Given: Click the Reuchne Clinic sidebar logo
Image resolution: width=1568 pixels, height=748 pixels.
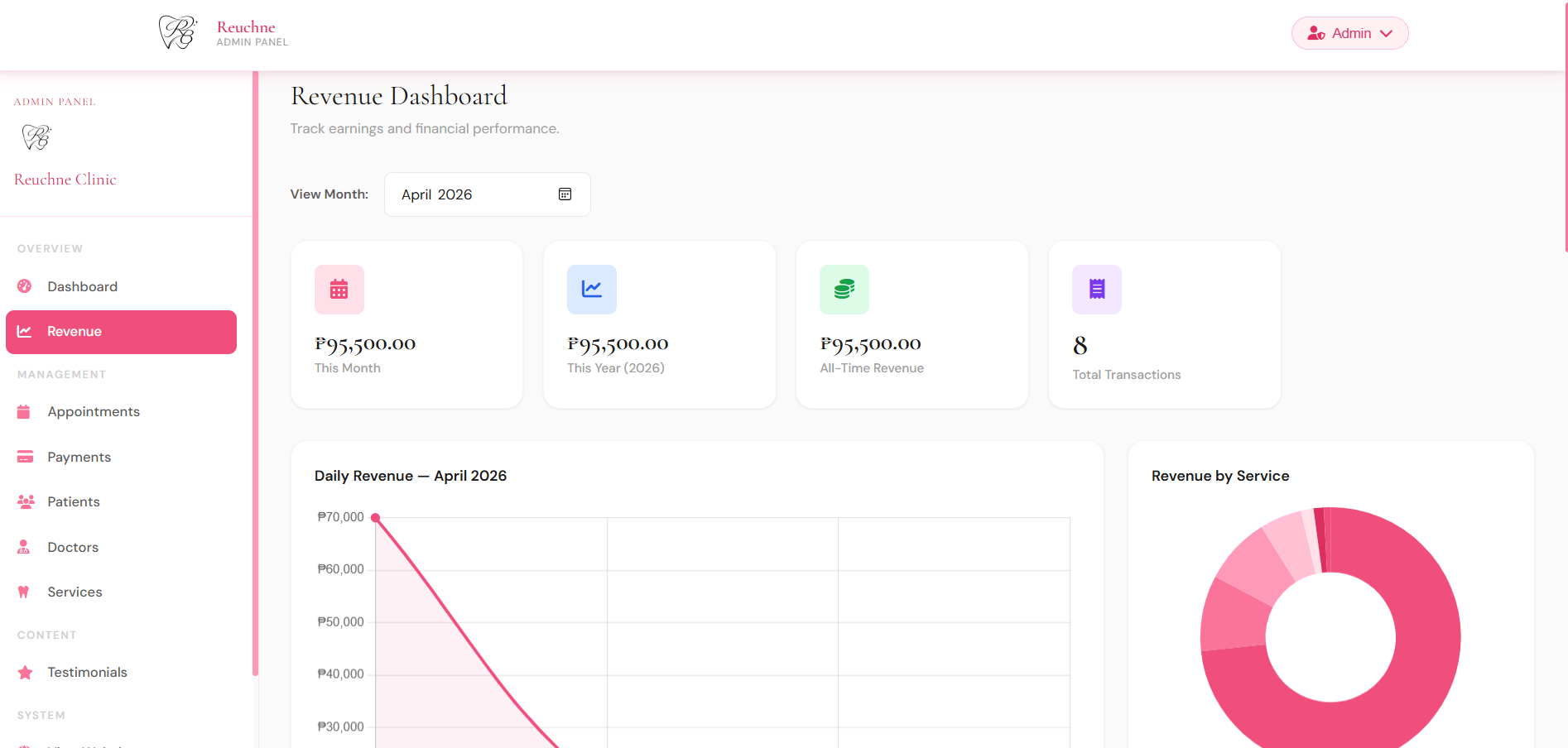Looking at the screenshot, I should tap(36, 137).
